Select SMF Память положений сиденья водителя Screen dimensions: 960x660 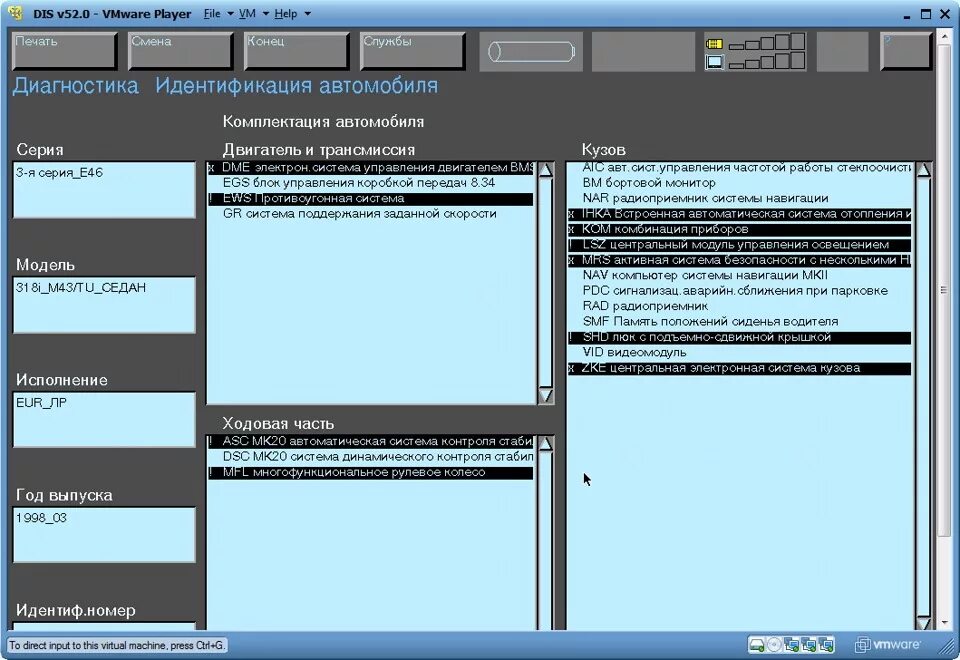[x=739, y=321]
